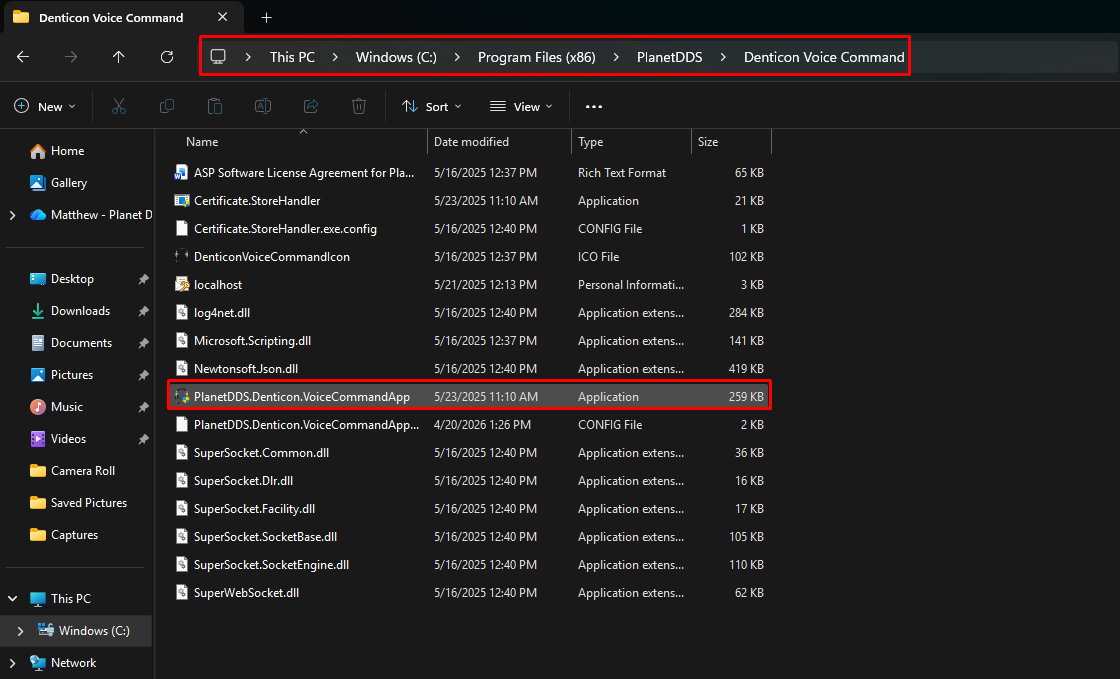Click the PC monitor icon in address bar
The height and width of the screenshot is (679, 1120).
[218, 56]
